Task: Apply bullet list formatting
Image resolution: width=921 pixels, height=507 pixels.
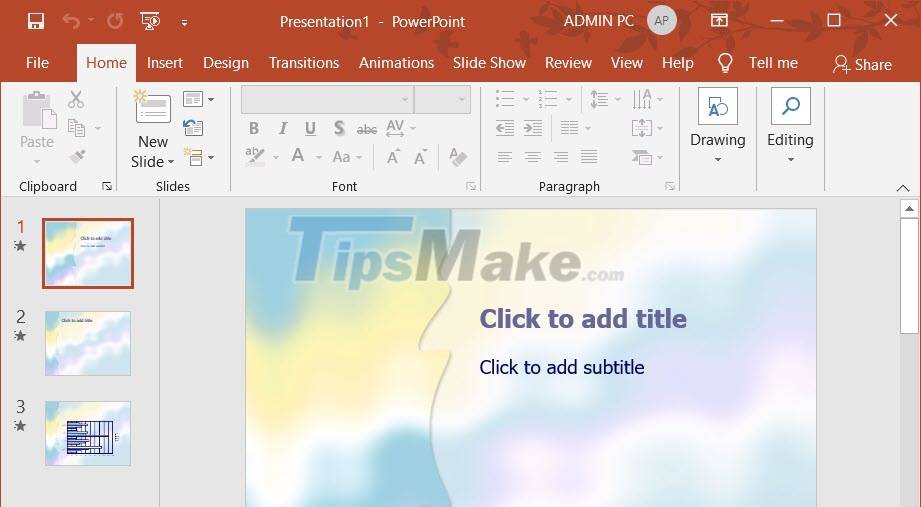Action: tap(506, 99)
